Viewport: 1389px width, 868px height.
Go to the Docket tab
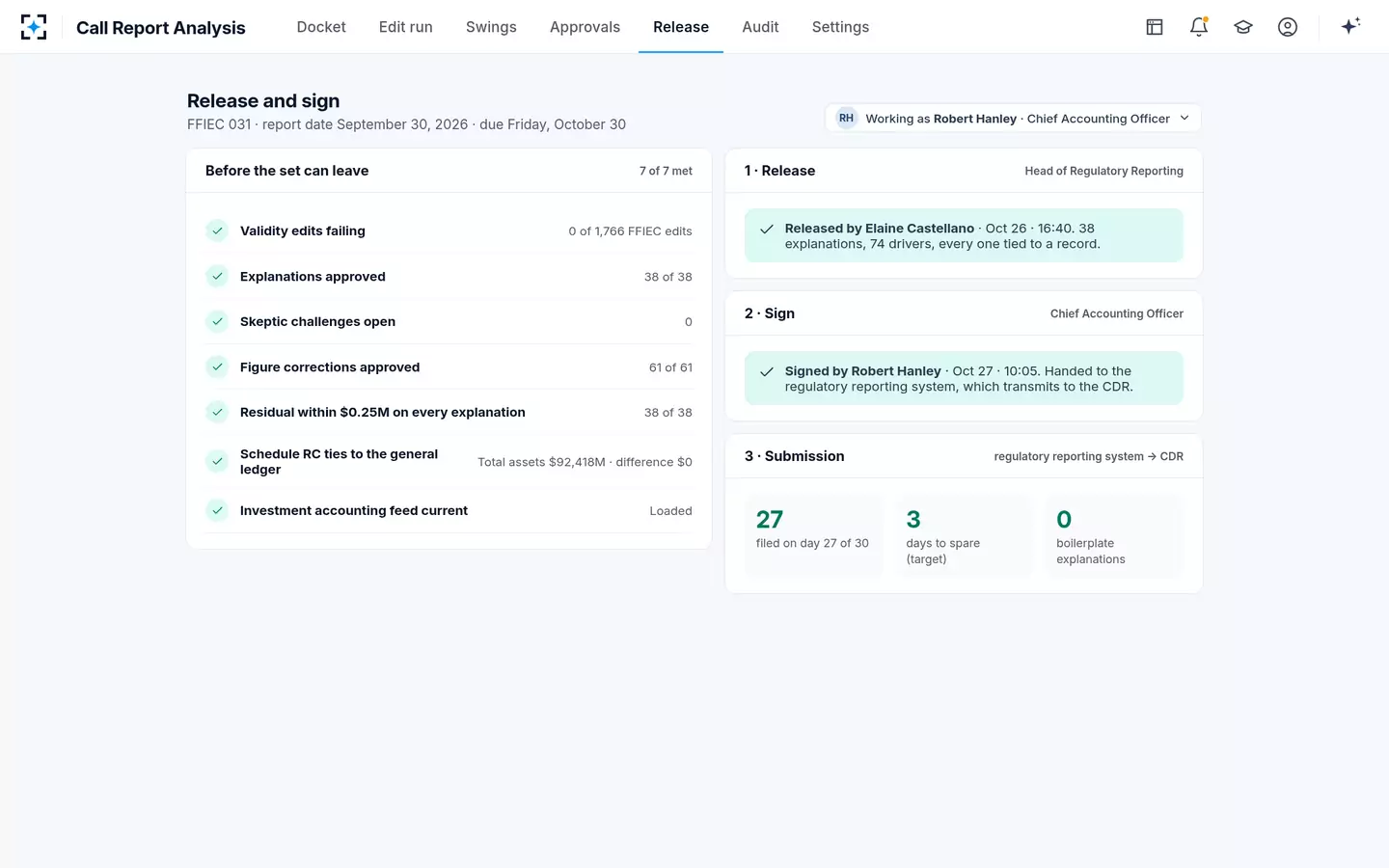tap(321, 27)
